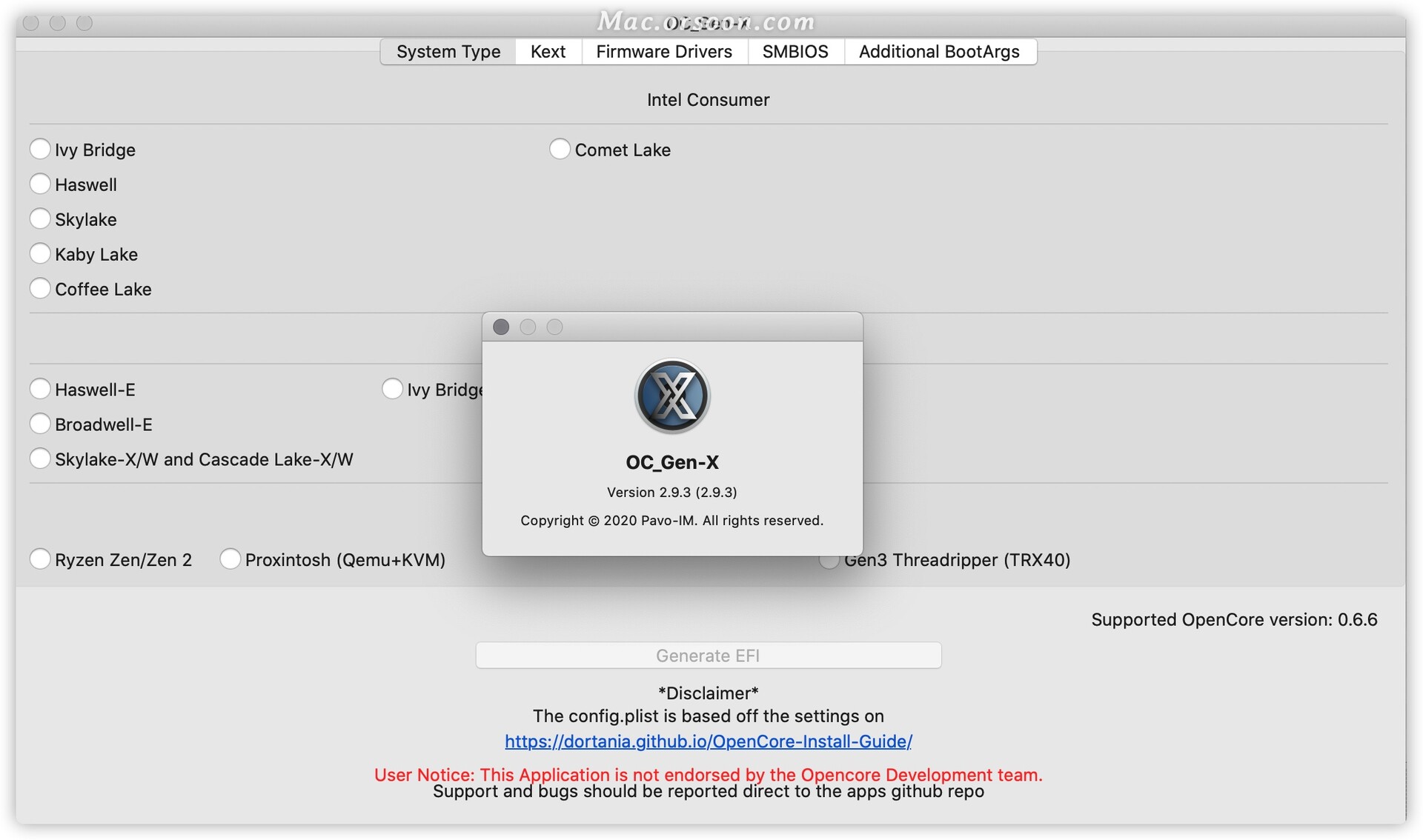Select the Haswell-E radio button
The width and height of the screenshot is (1423, 840).
(40, 389)
